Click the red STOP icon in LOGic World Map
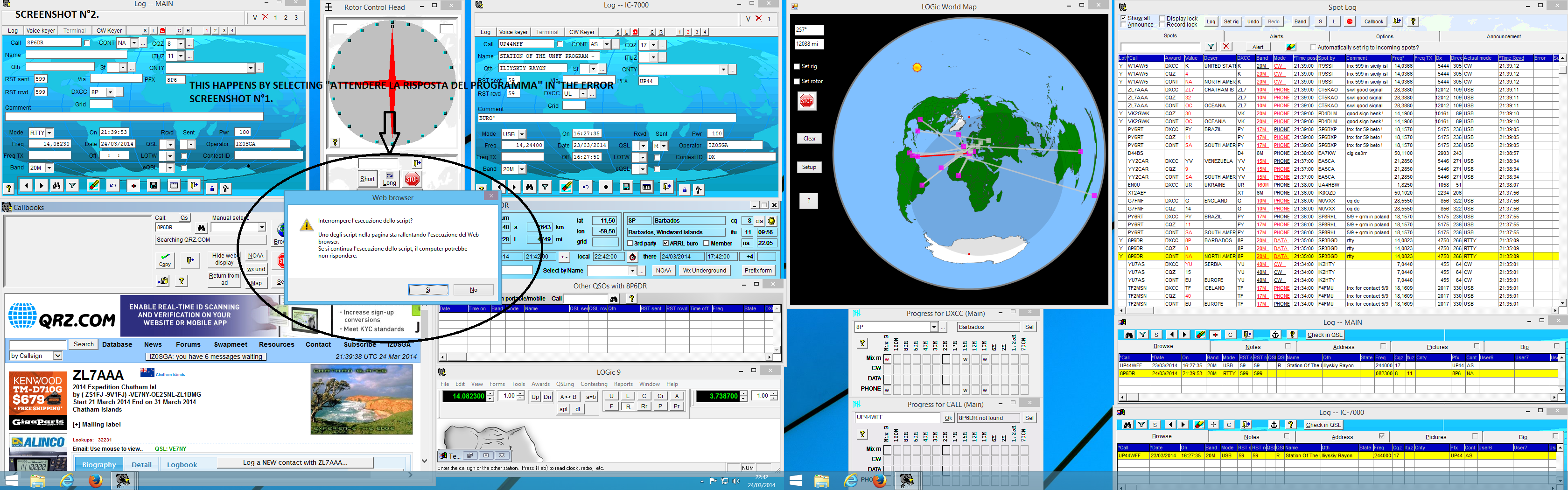1568x490 pixels. [x=806, y=101]
